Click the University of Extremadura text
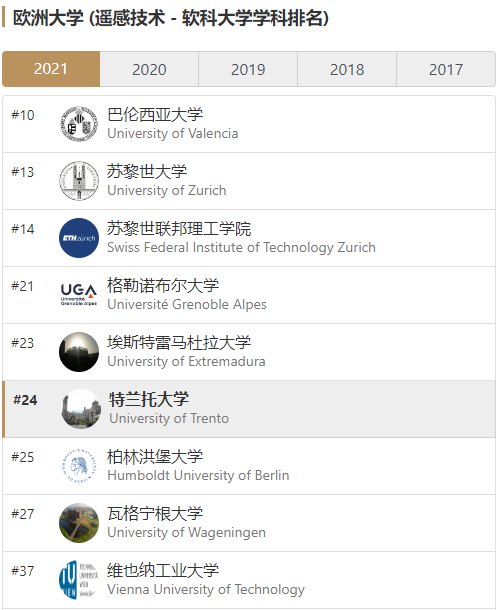This screenshot has height=610, width=502. 186,361
